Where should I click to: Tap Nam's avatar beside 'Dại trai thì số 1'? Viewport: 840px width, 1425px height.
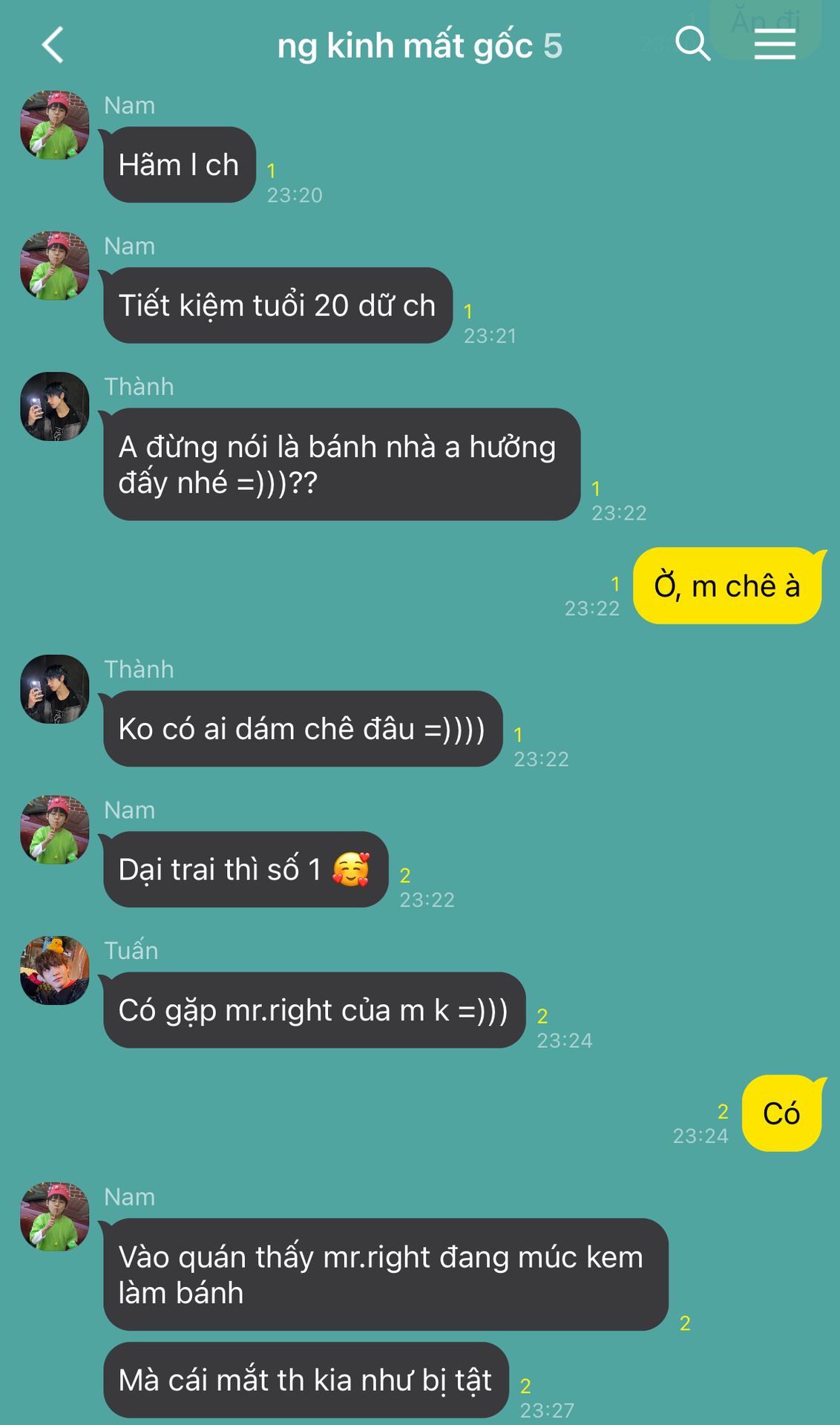click(x=55, y=830)
